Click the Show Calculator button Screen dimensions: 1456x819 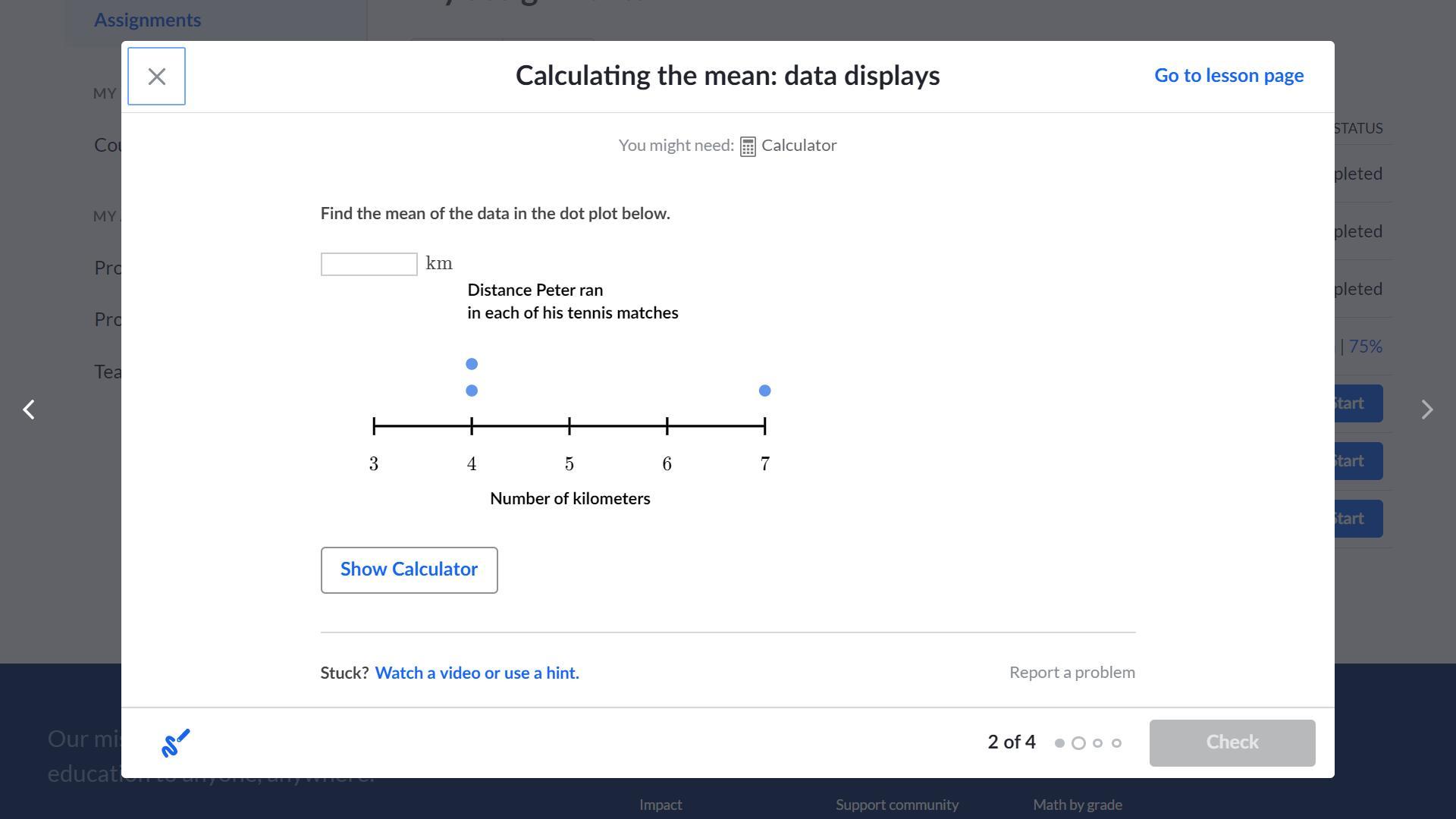[x=409, y=570]
